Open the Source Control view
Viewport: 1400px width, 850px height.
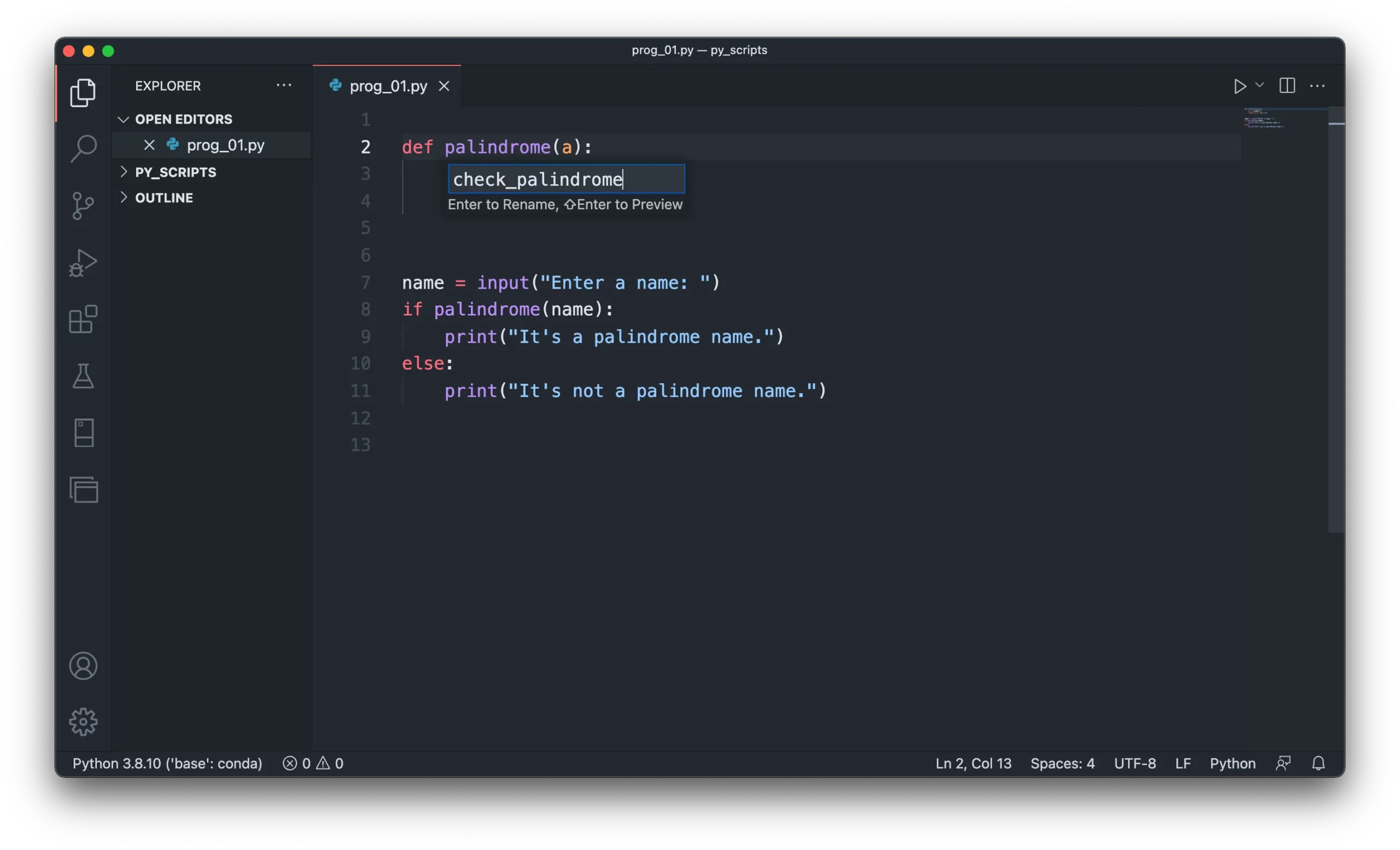click(84, 206)
